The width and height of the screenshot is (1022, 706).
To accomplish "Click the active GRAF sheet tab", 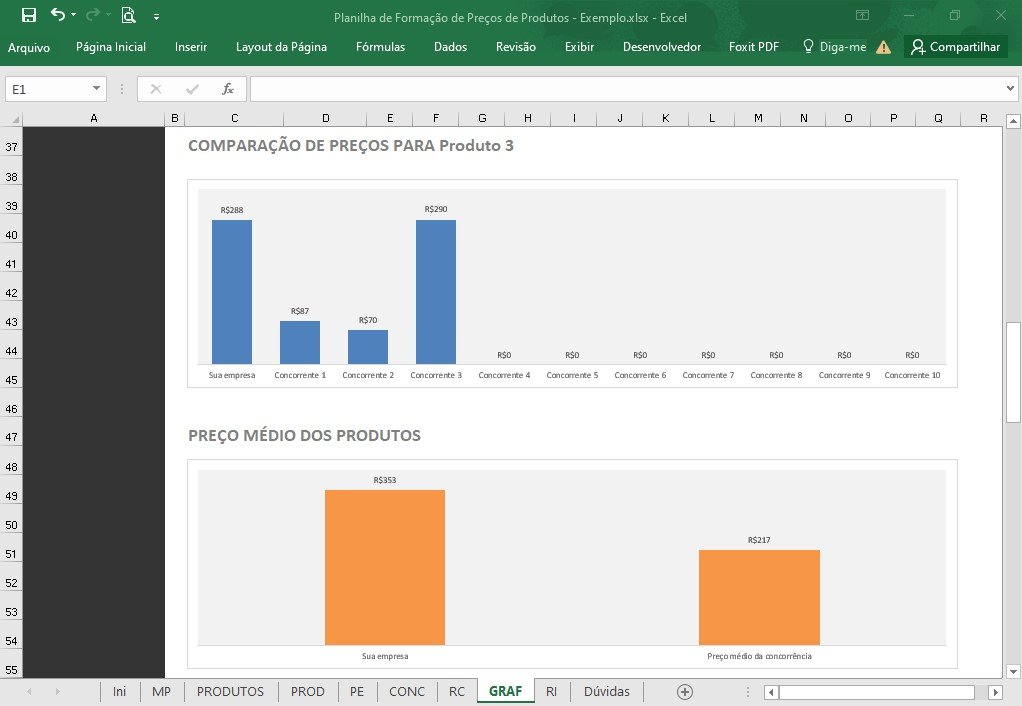I will (x=505, y=692).
